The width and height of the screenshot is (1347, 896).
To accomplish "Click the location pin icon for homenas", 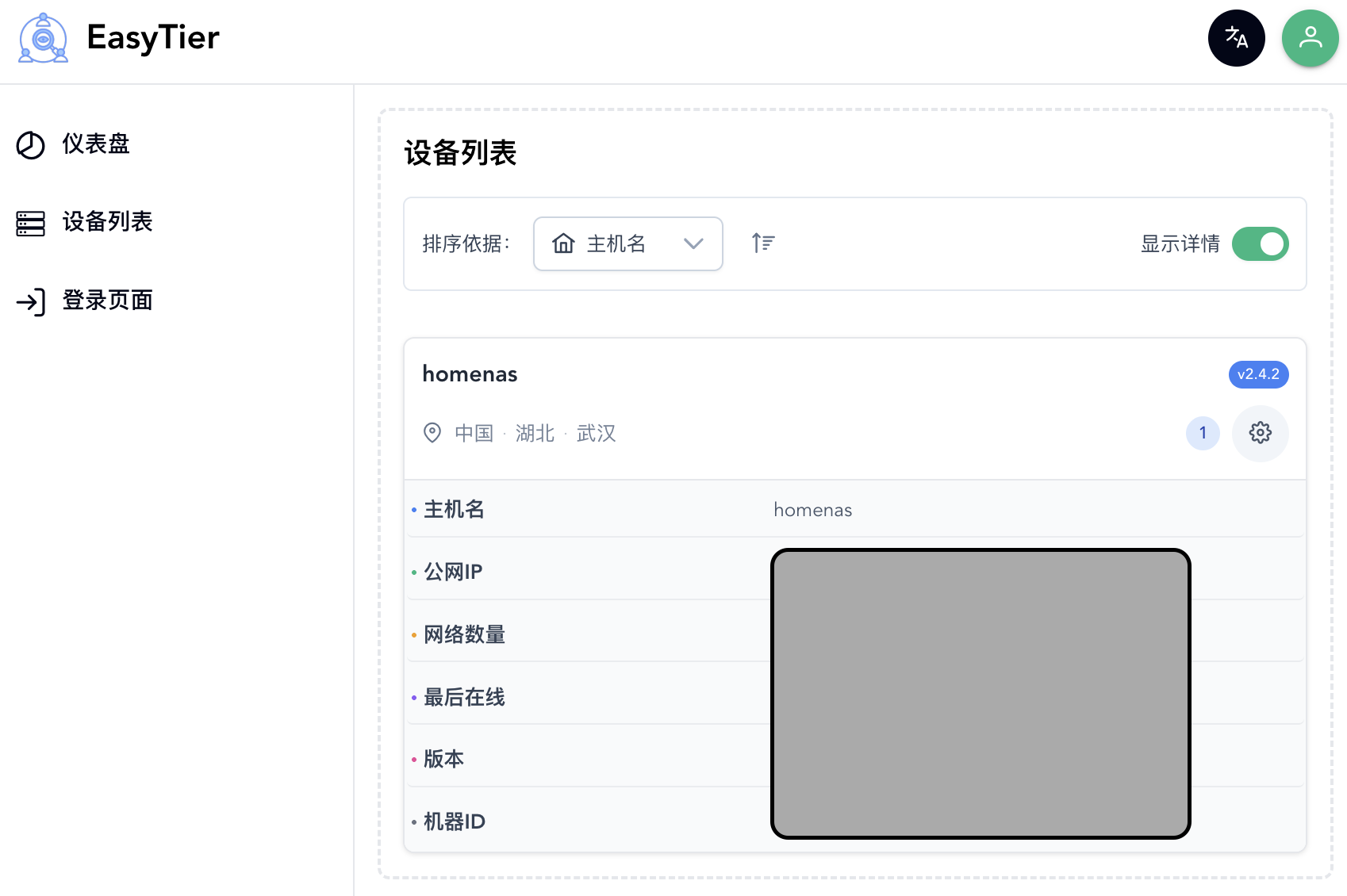I will click(432, 433).
